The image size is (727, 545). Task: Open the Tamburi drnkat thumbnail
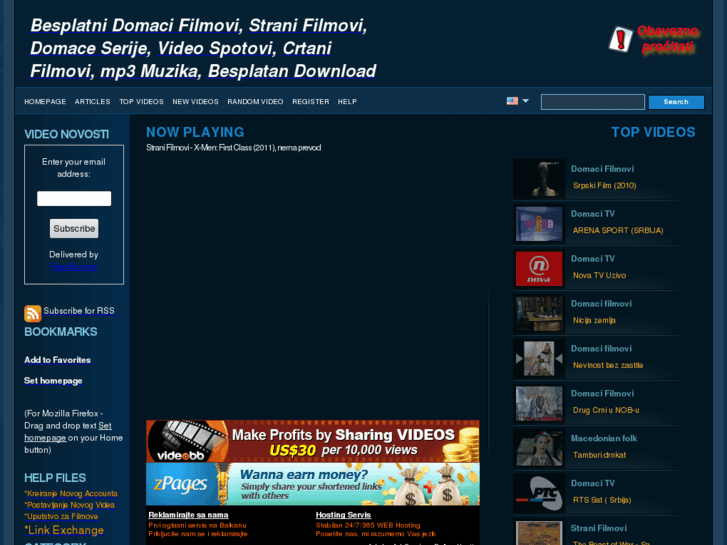click(x=539, y=449)
